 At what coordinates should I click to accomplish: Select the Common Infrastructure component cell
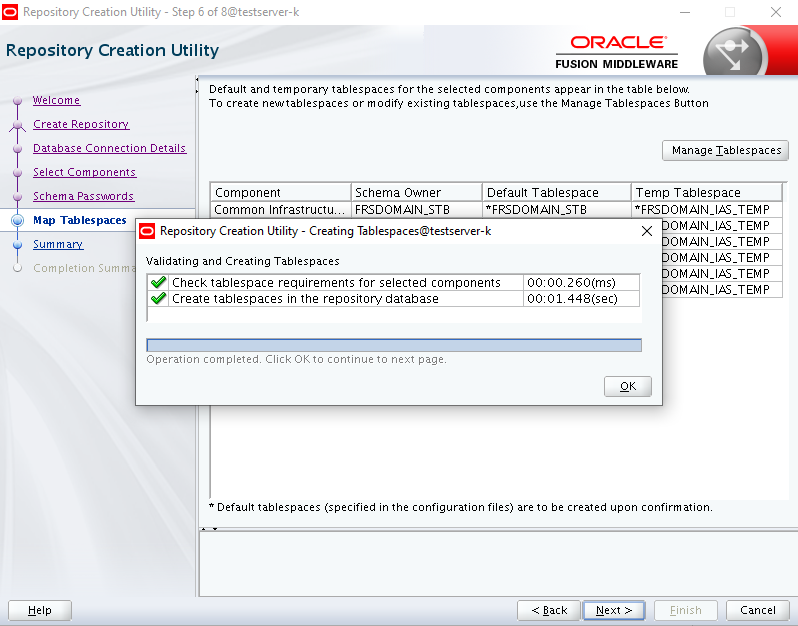pos(280,209)
